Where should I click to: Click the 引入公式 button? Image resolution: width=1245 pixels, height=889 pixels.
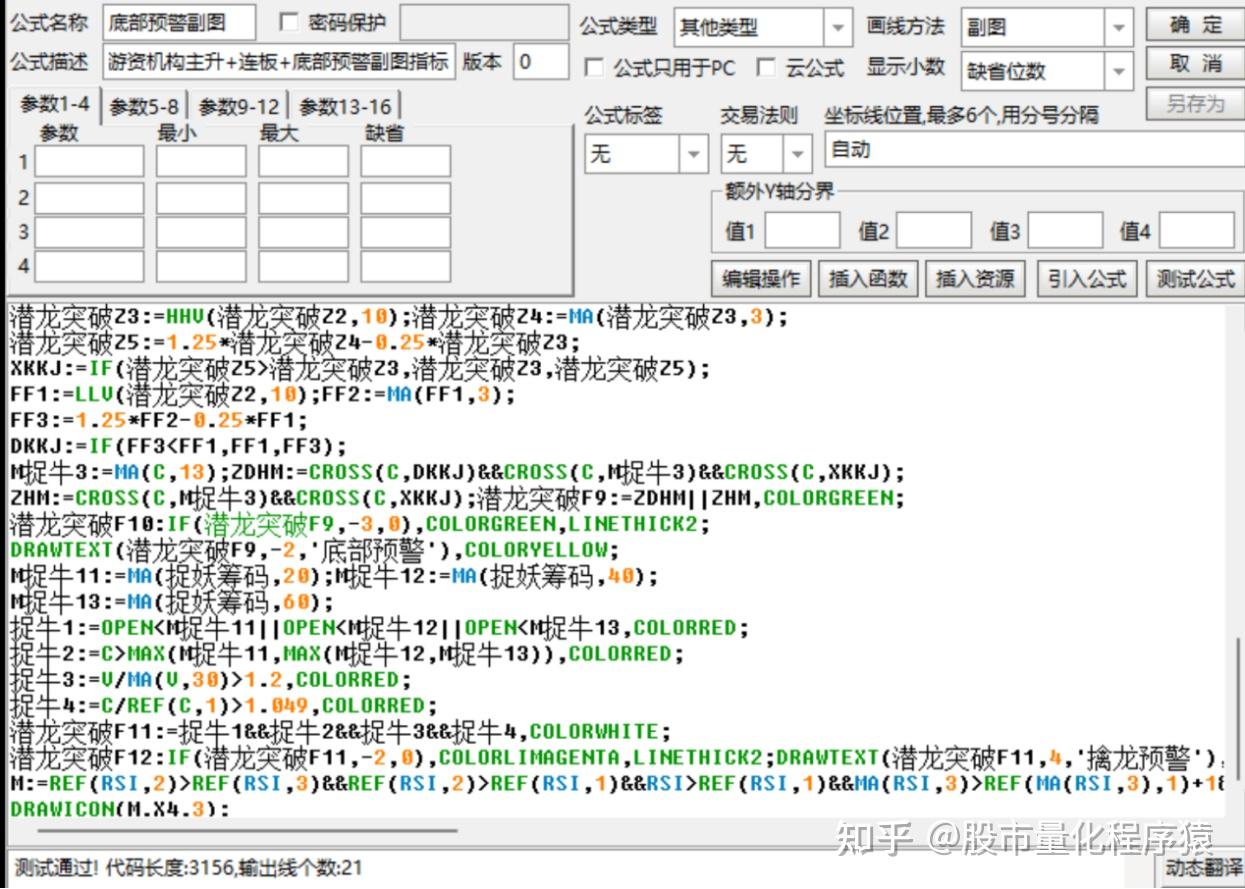pyautogui.click(x=1087, y=278)
